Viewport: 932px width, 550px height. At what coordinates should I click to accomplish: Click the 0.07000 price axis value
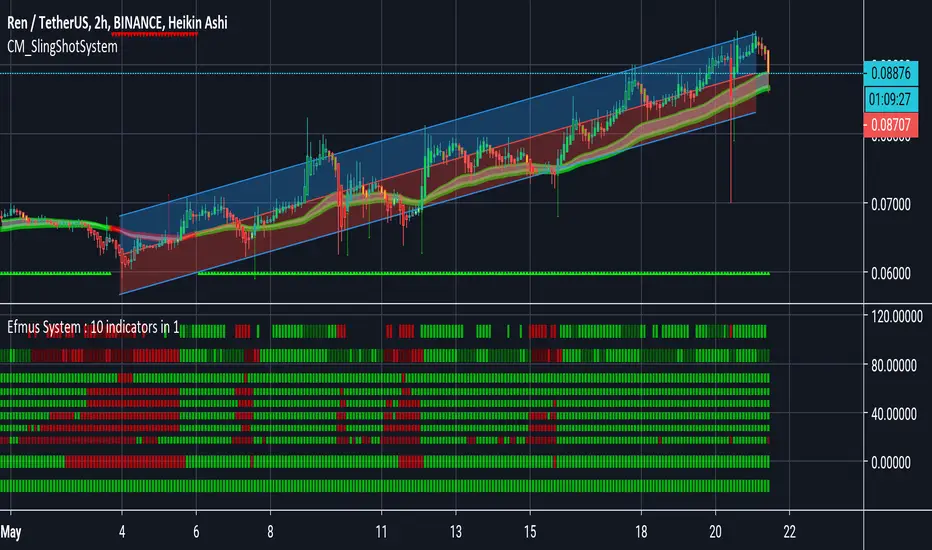click(890, 204)
